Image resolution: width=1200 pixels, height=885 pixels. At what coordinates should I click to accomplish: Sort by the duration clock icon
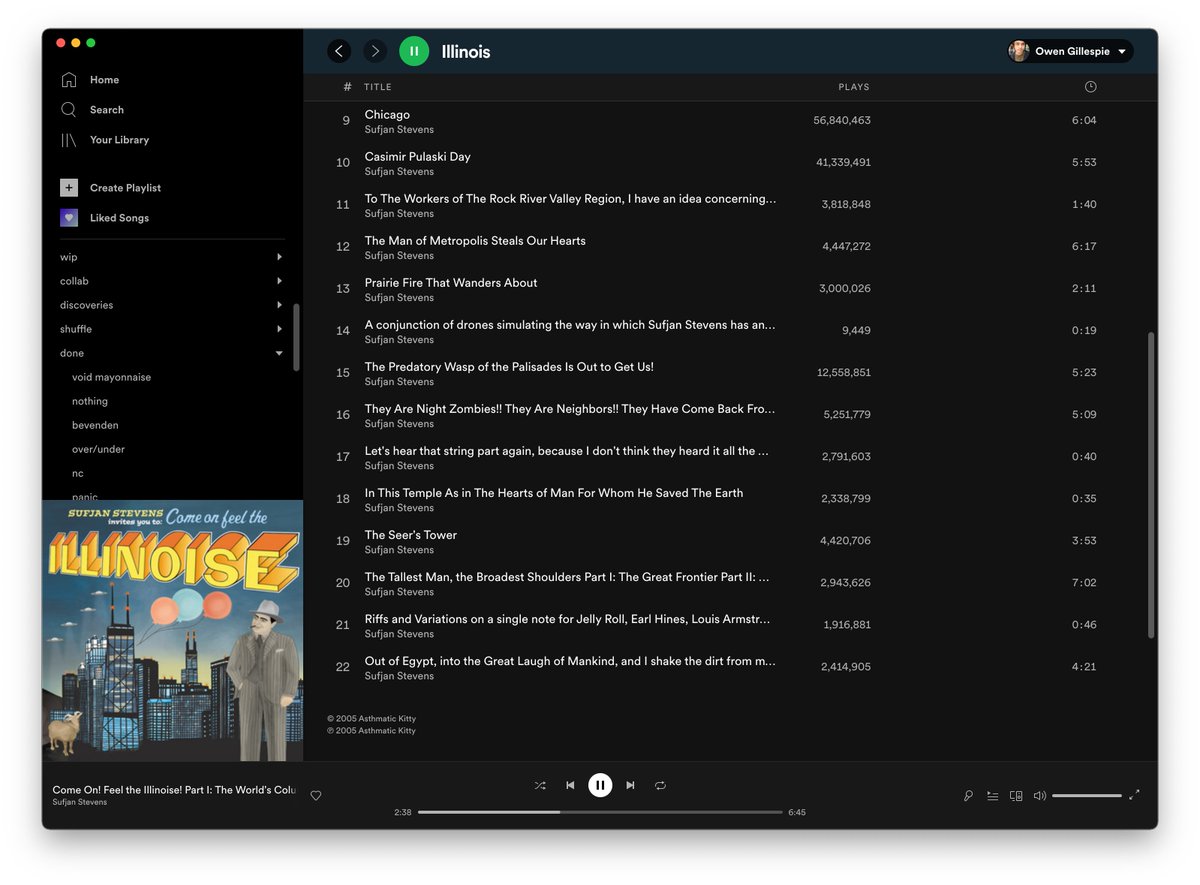[x=1090, y=87]
